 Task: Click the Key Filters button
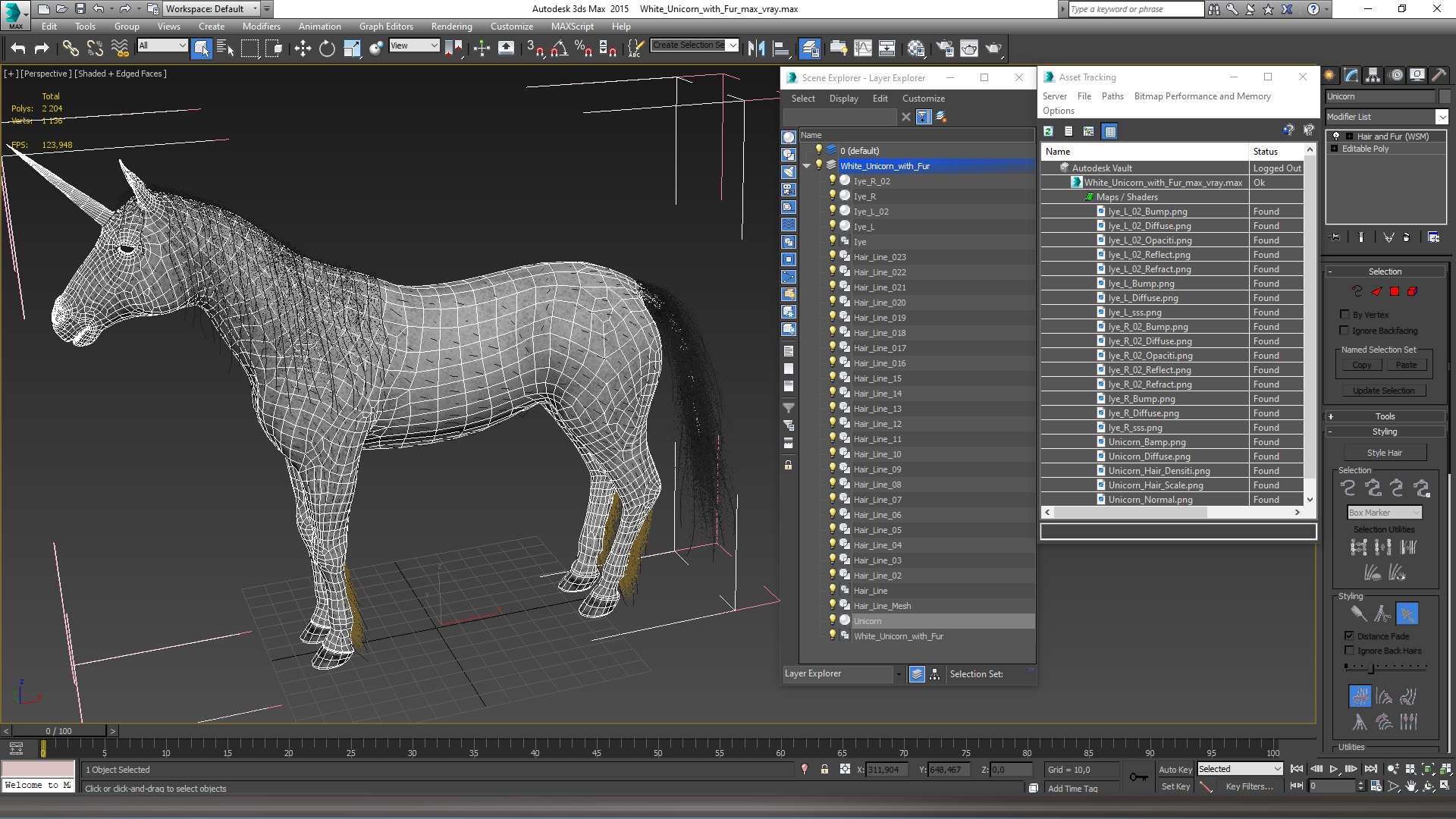click(x=1249, y=786)
